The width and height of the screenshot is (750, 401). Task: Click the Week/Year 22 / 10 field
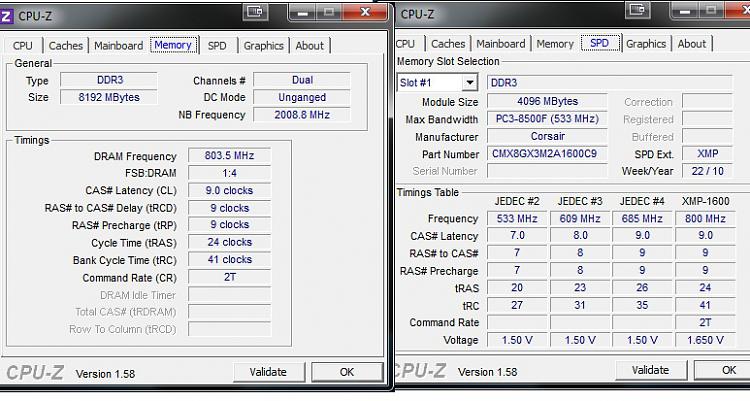pos(707,171)
